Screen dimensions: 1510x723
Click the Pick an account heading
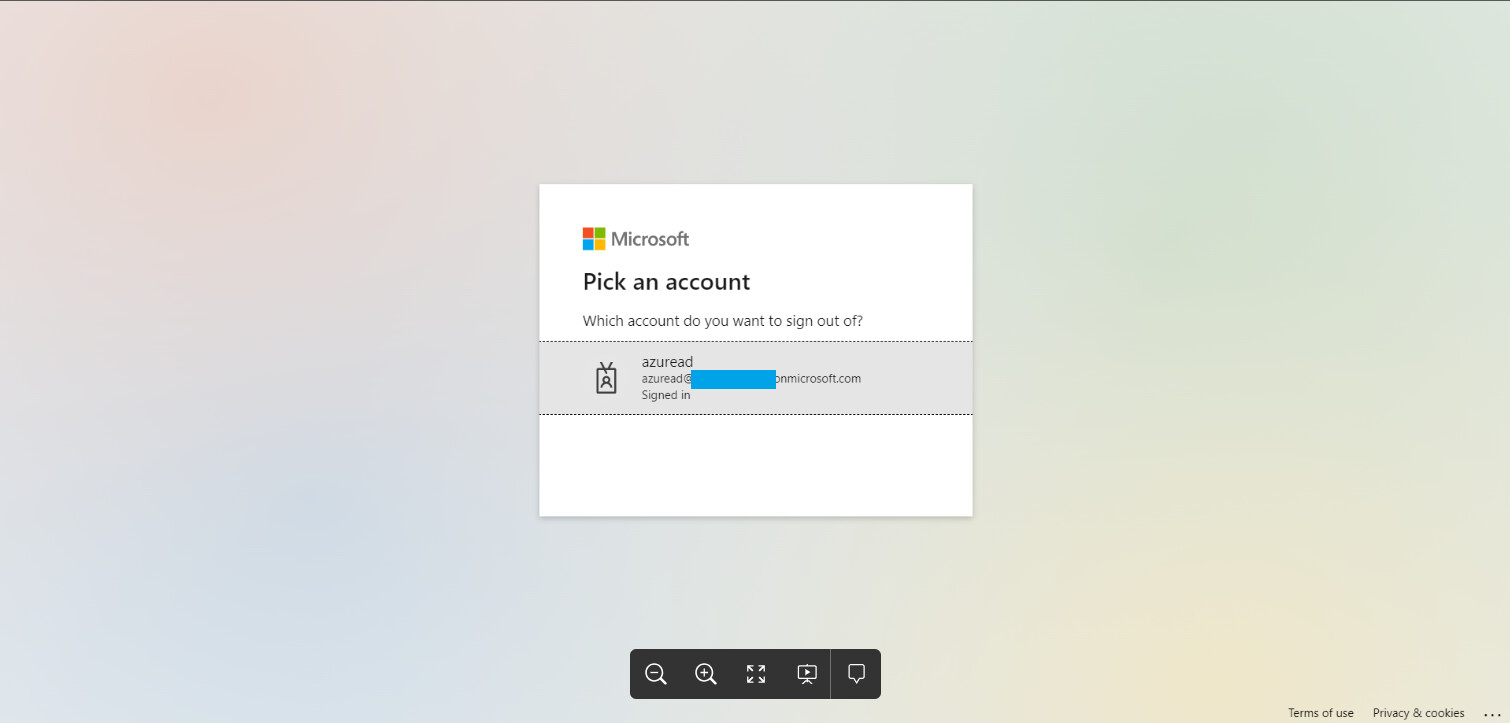pyautogui.click(x=666, y=281)
